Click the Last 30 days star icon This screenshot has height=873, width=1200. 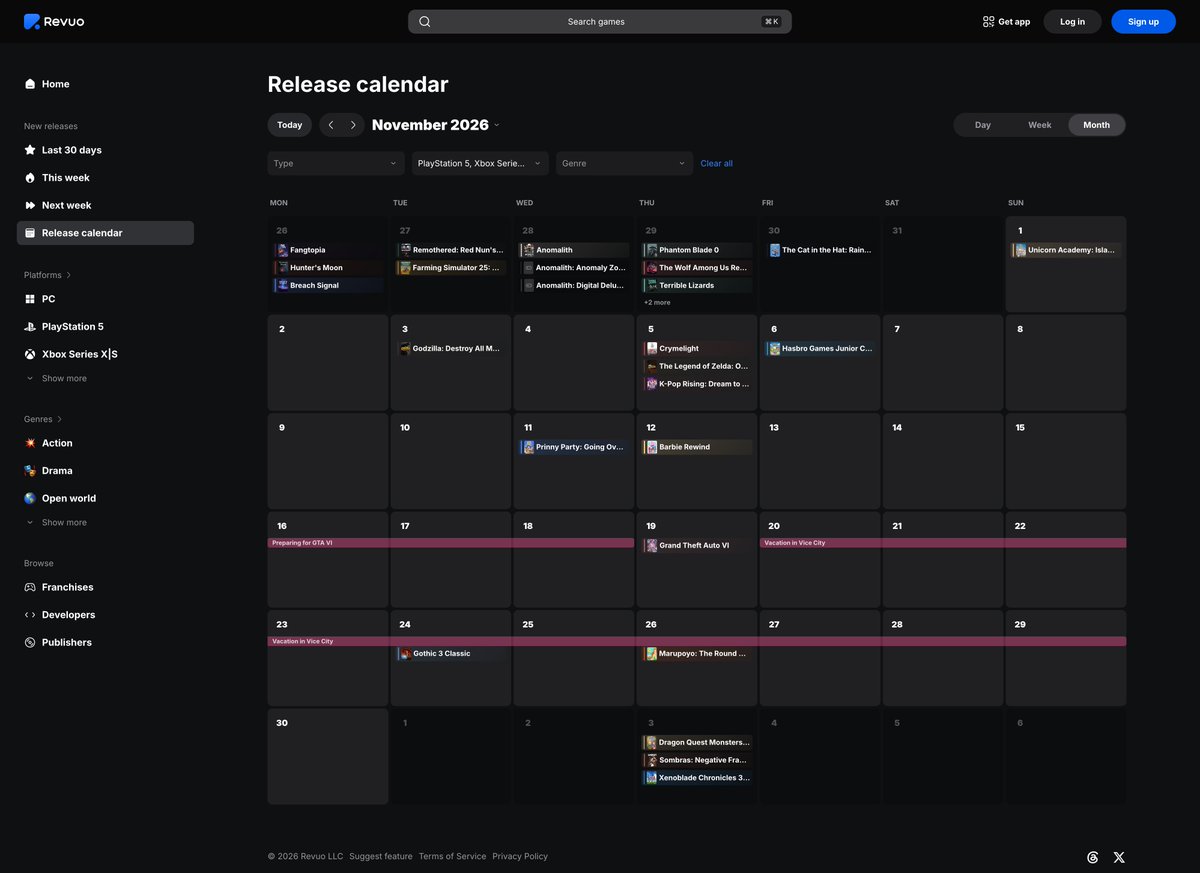pyautogui.click(x=30, y=150)
